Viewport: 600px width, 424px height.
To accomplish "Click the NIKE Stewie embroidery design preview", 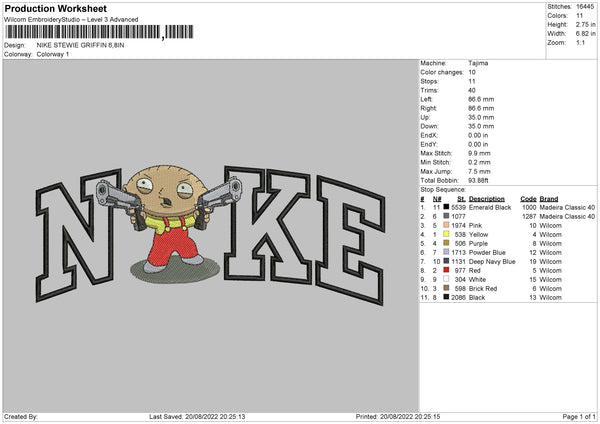I will (210, 234).
